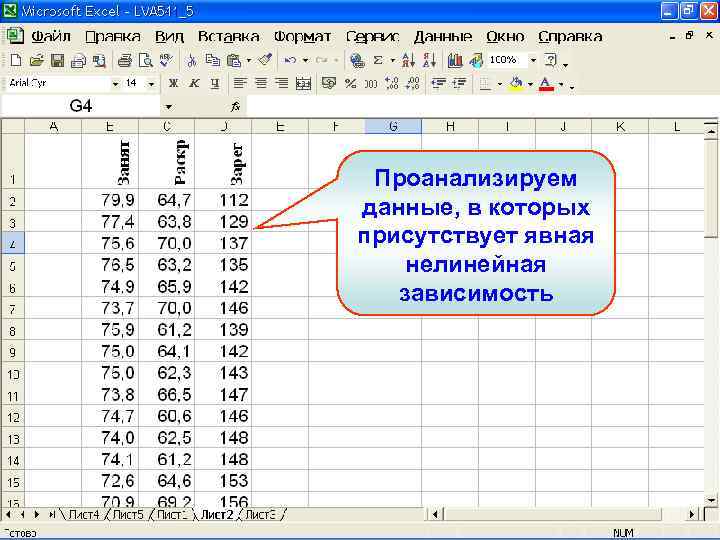
Task: Expand the font size 14 dropdown arrow
Action: [151, 84]
